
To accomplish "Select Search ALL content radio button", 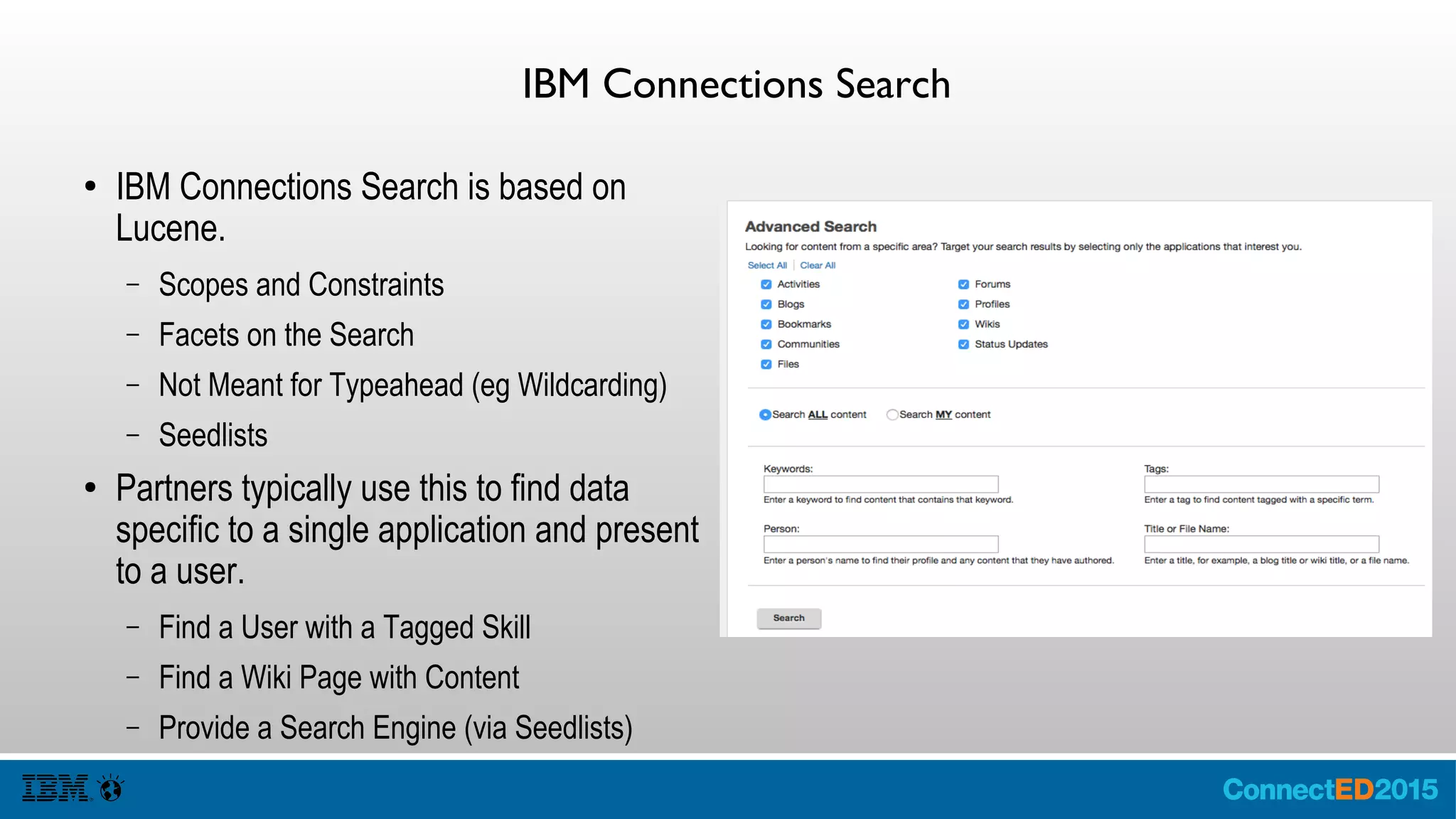I will click(765, 414).
